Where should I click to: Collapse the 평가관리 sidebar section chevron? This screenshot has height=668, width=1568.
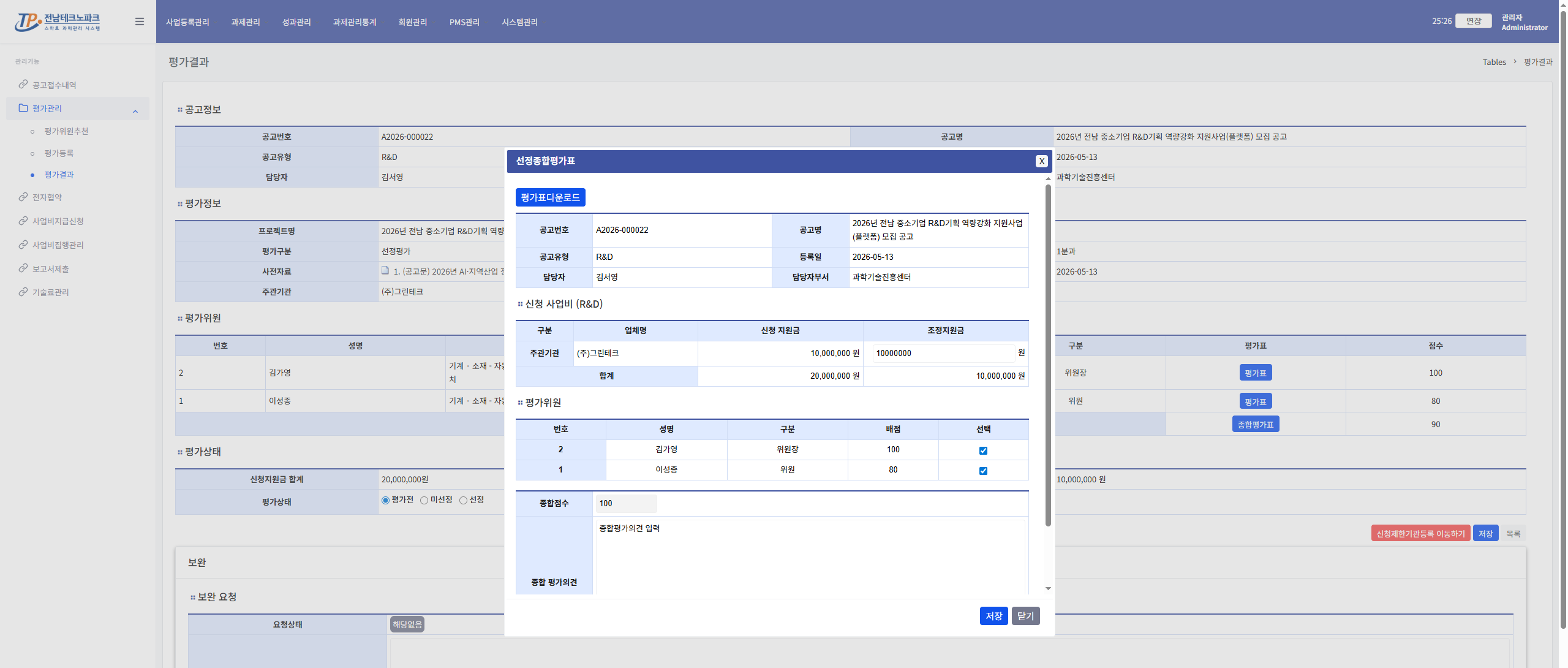point(135,111)
